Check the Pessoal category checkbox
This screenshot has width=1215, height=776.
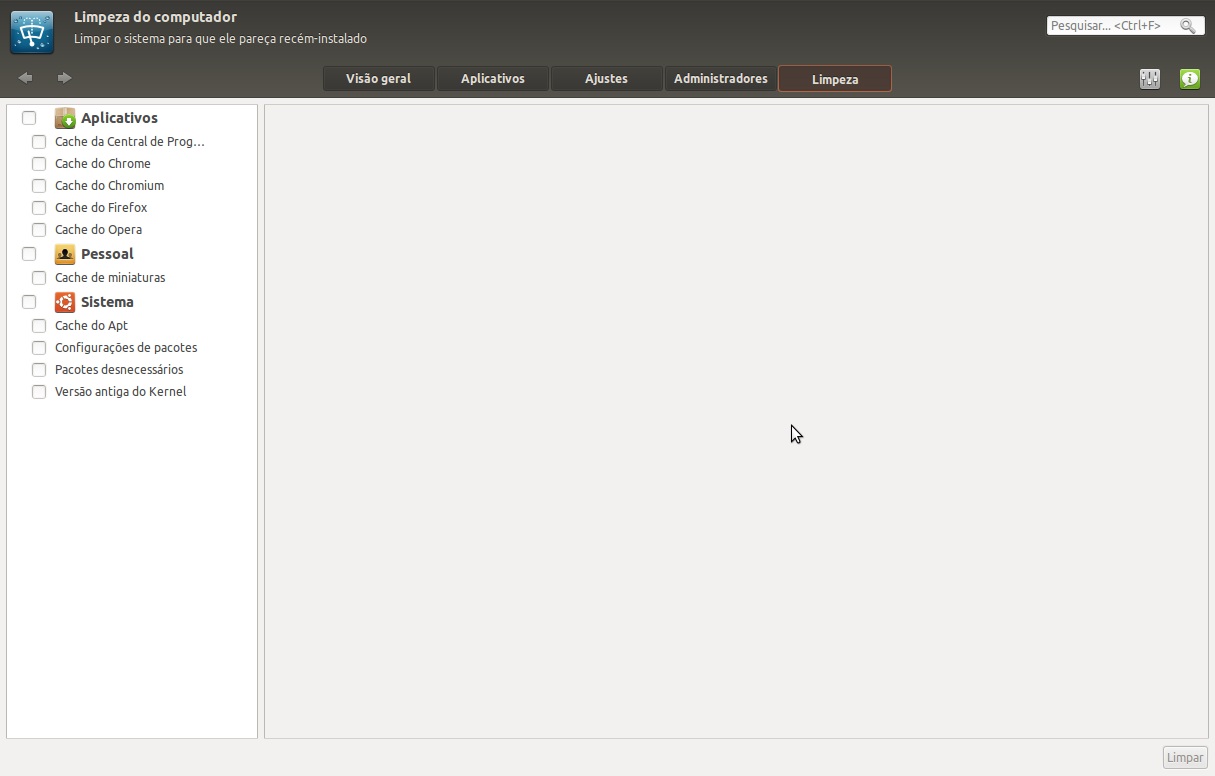[x=29, y=254]
